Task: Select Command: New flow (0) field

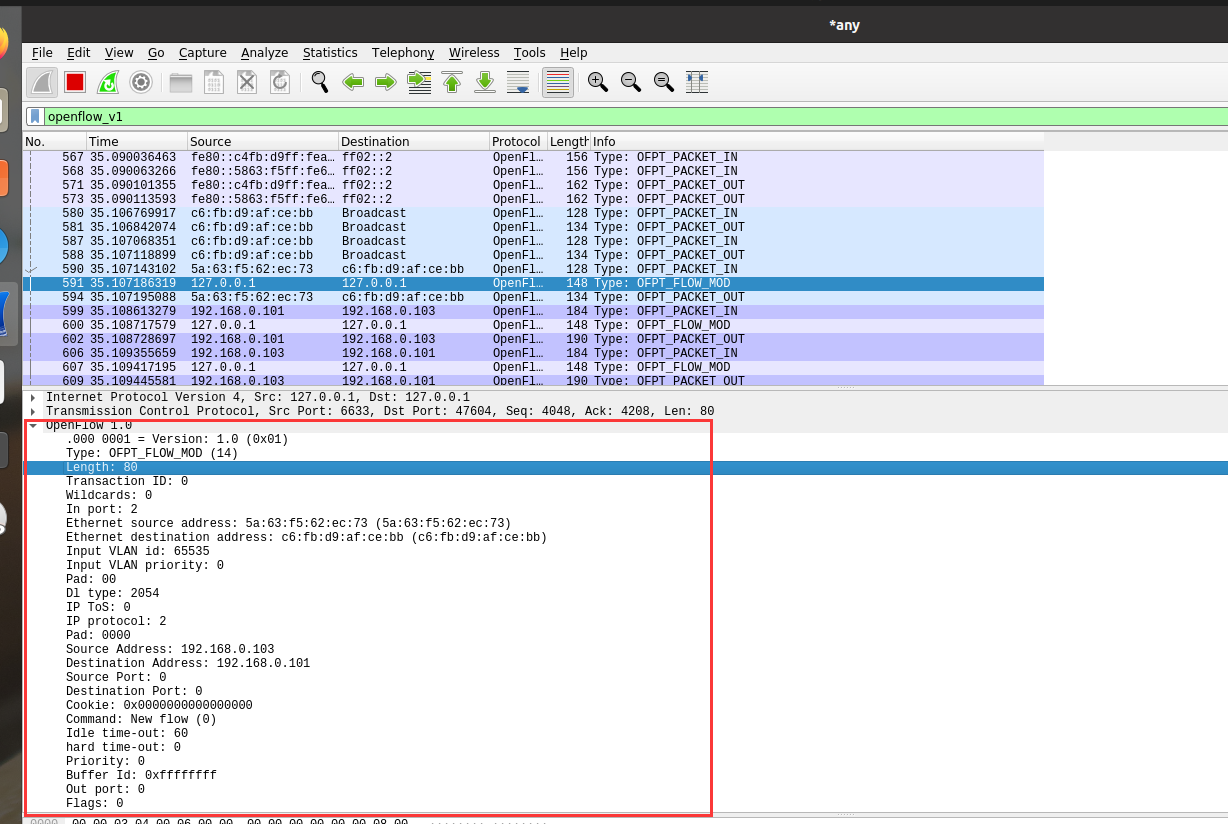Action: click(141, 719)
